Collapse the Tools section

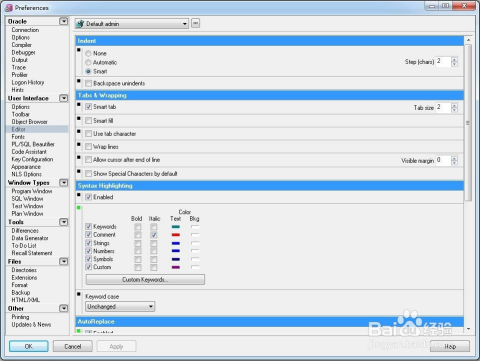click(x=63, y=222)
